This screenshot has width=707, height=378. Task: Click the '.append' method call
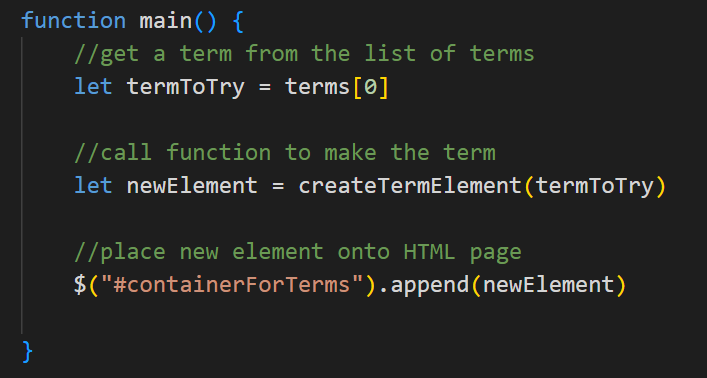(x=424, y=285)
